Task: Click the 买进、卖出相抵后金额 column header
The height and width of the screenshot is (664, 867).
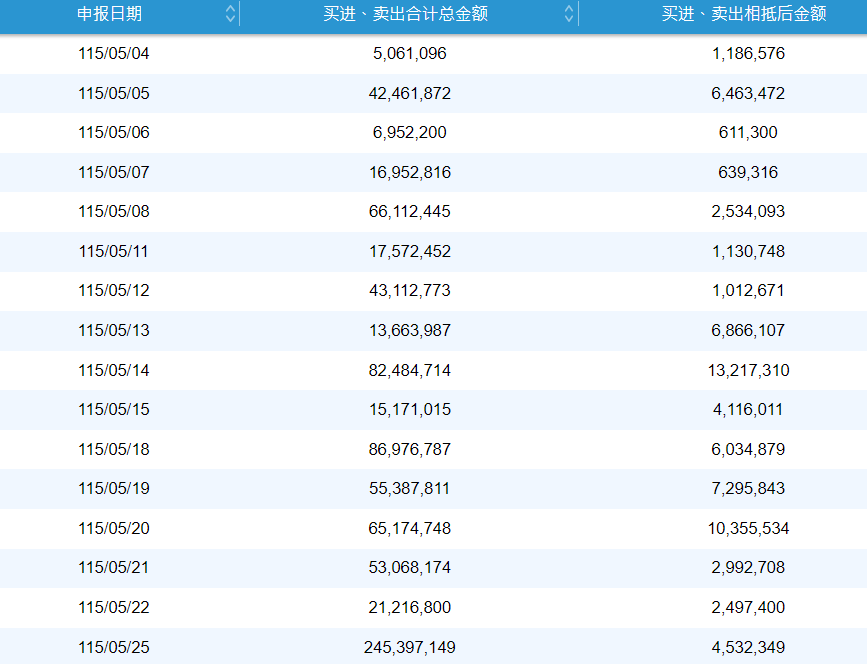Action: click(x=744, y=13)
